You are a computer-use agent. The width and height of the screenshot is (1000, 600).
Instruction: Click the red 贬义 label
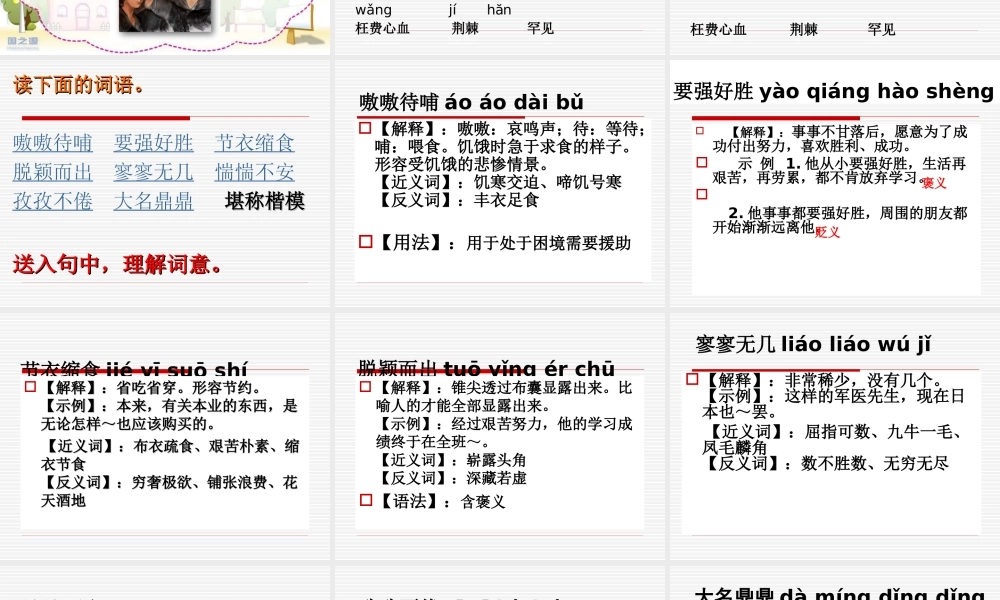(827, 232)
